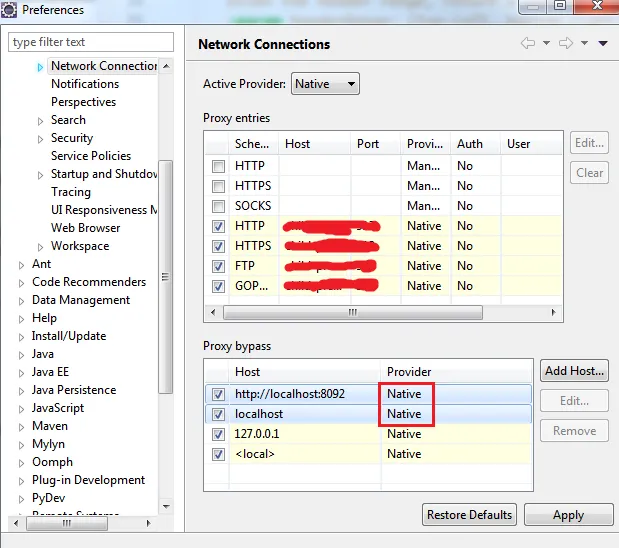
Task: Uncheck the GOP... proxy entry checkbox
Action: pos(218,286)
